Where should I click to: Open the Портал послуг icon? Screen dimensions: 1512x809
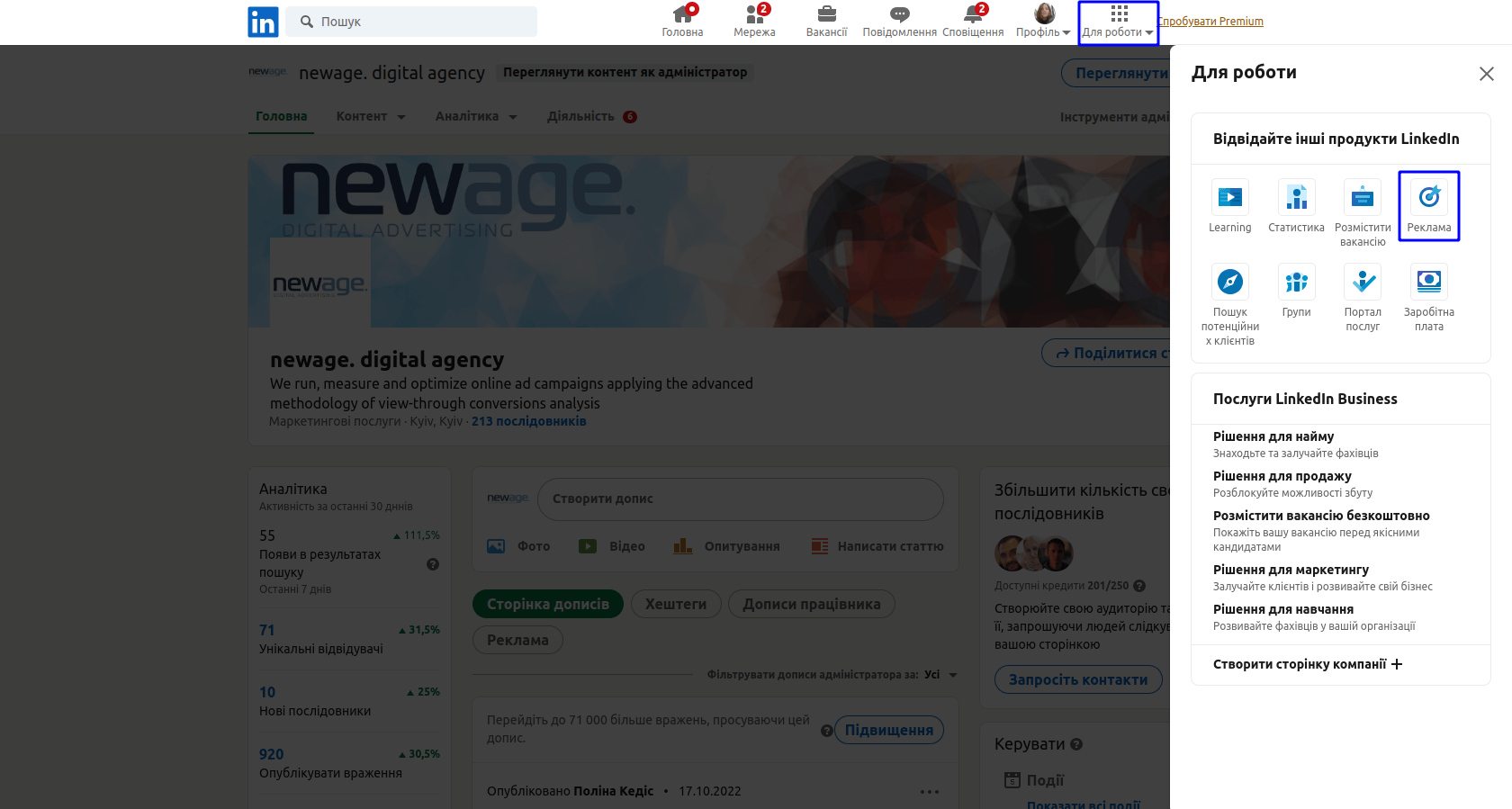(x=1363, y=283)
